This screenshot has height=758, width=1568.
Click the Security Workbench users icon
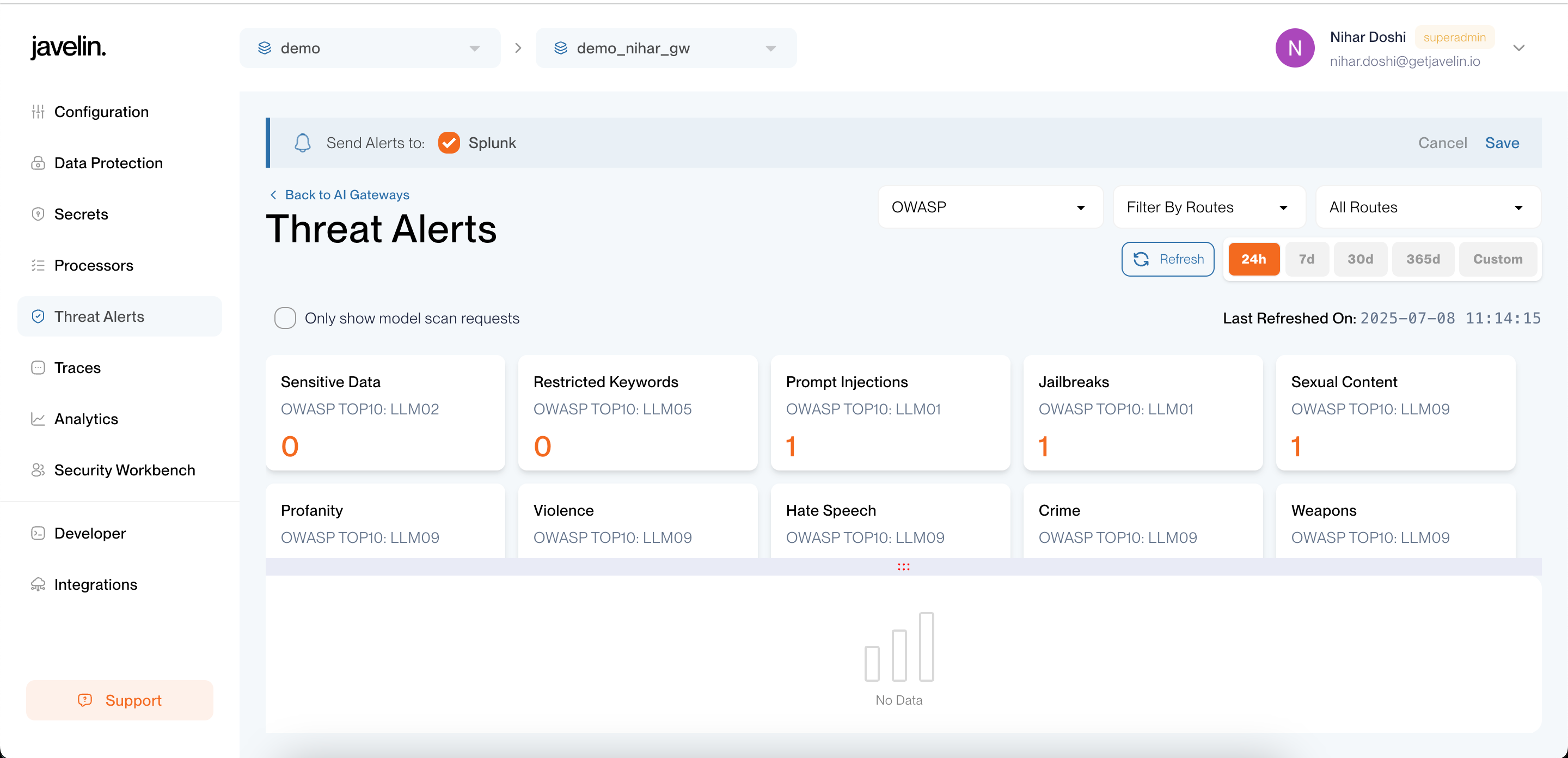click(x=38, y=470)
